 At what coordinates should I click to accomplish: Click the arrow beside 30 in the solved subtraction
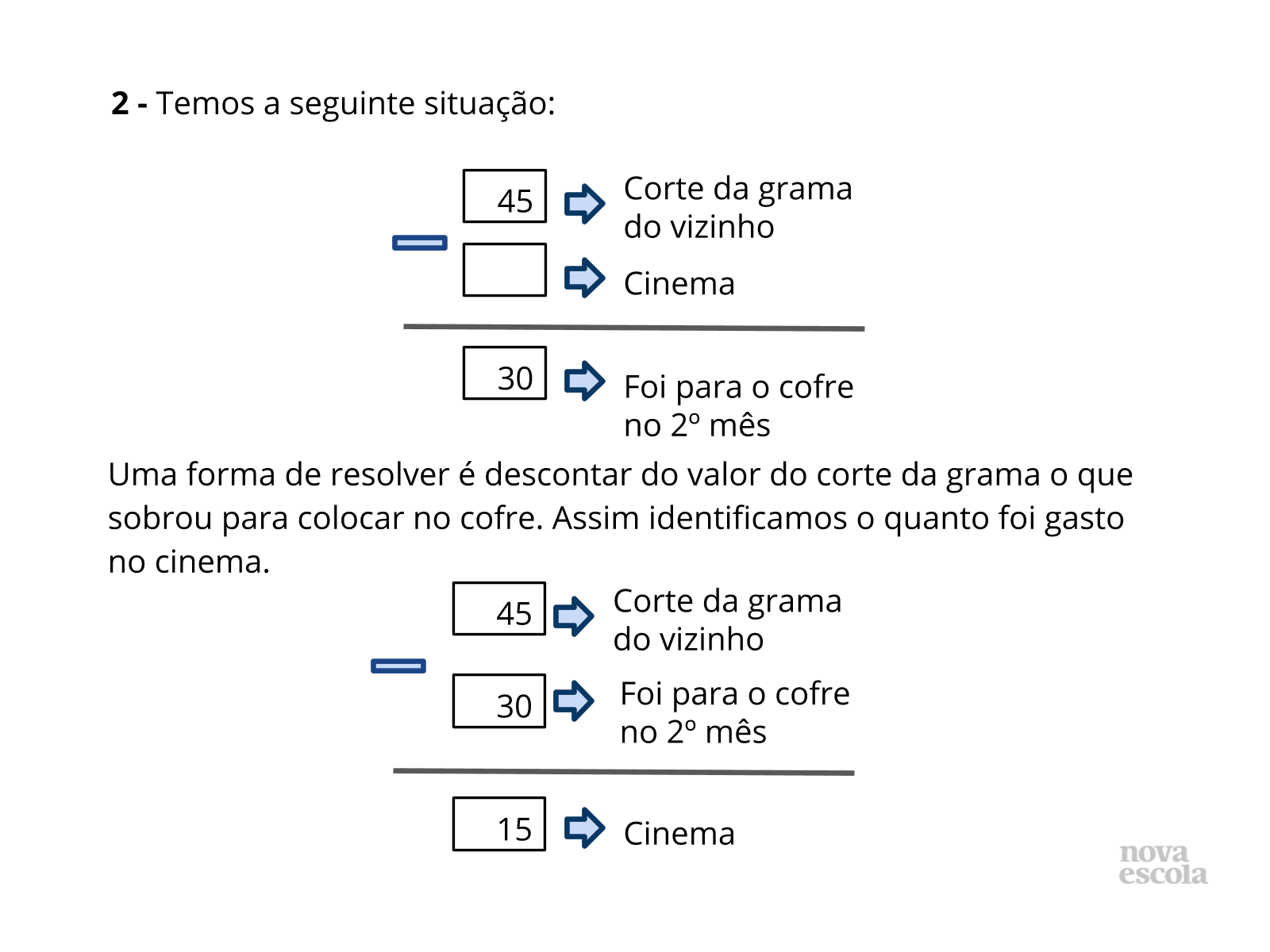click(x=573, y=701)
